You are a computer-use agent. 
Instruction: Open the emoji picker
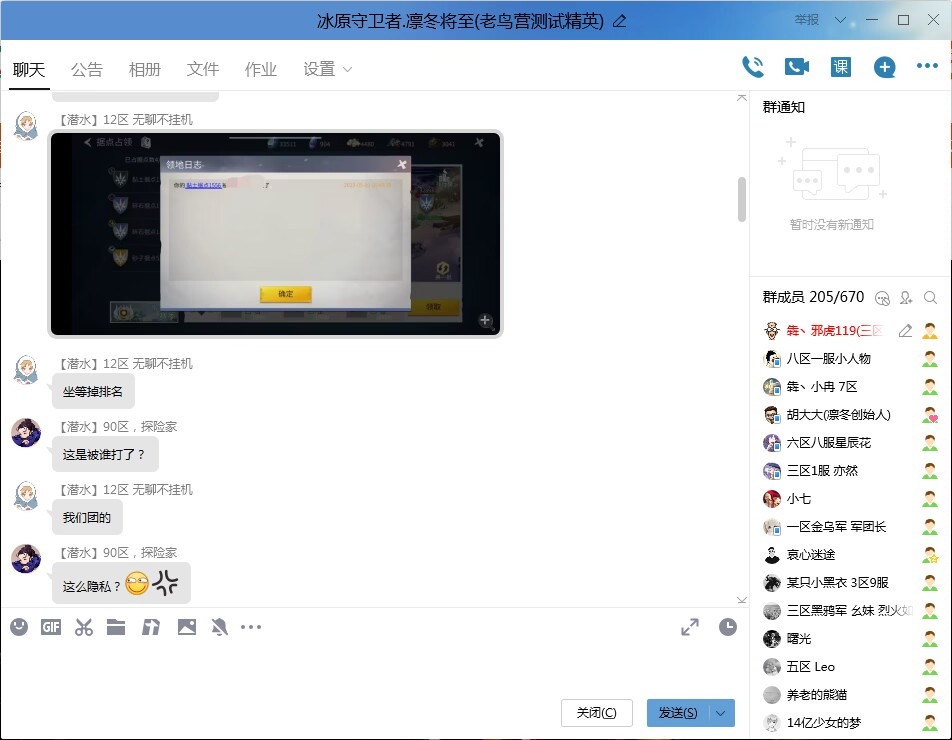click(19, 627)
